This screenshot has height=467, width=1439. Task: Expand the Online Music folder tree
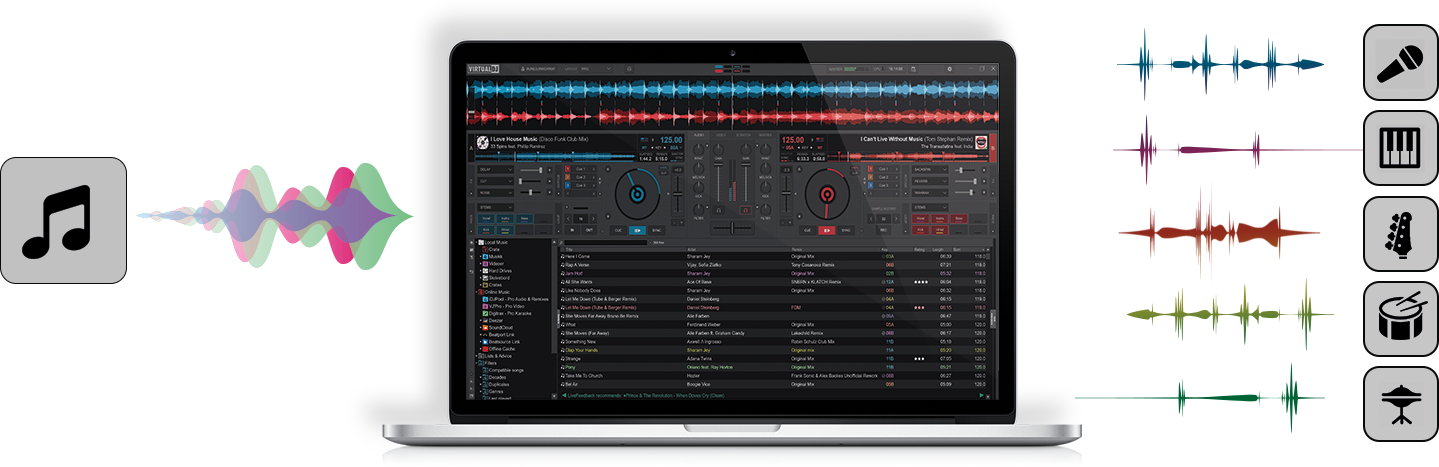(x=477, y=291)
